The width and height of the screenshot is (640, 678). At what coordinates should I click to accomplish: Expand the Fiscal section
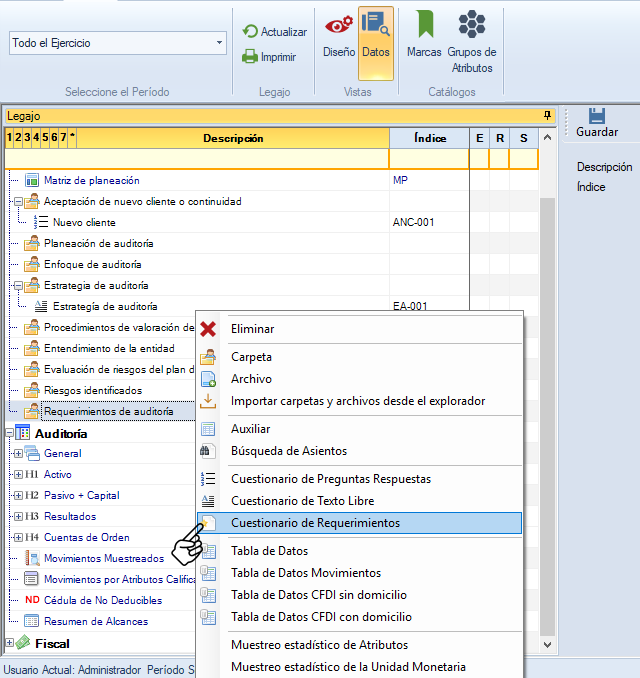pyautogui.click(x=9, y=643)
